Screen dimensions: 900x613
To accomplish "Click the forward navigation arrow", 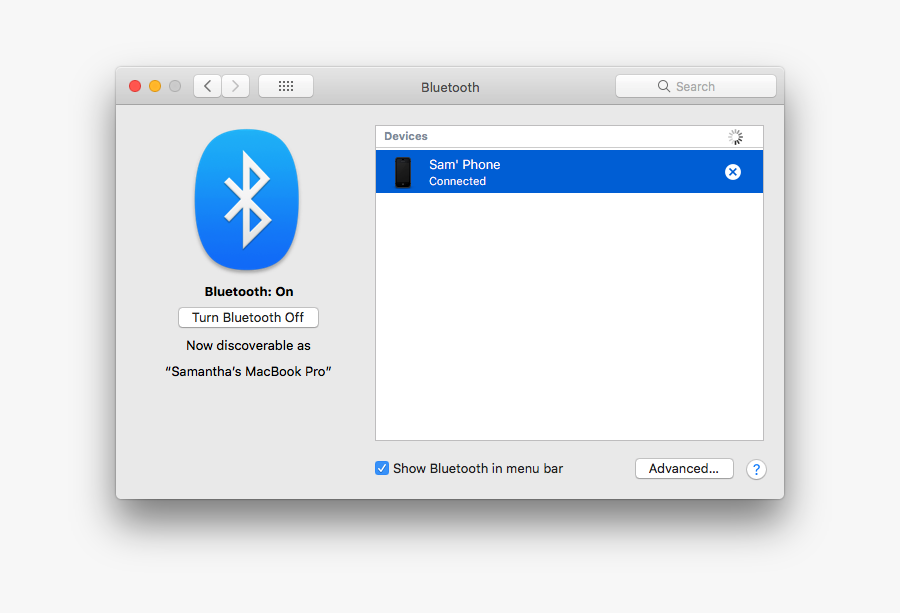I will (x=236, y=85).
